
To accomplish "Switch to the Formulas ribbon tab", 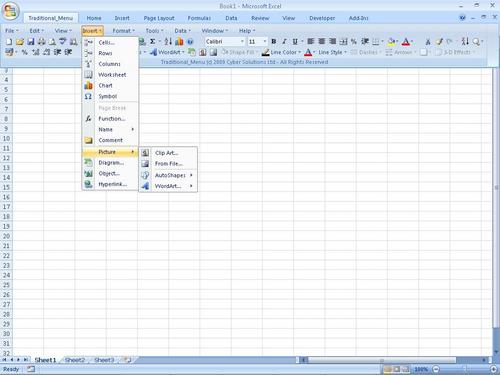I will [x=199, y=18].
